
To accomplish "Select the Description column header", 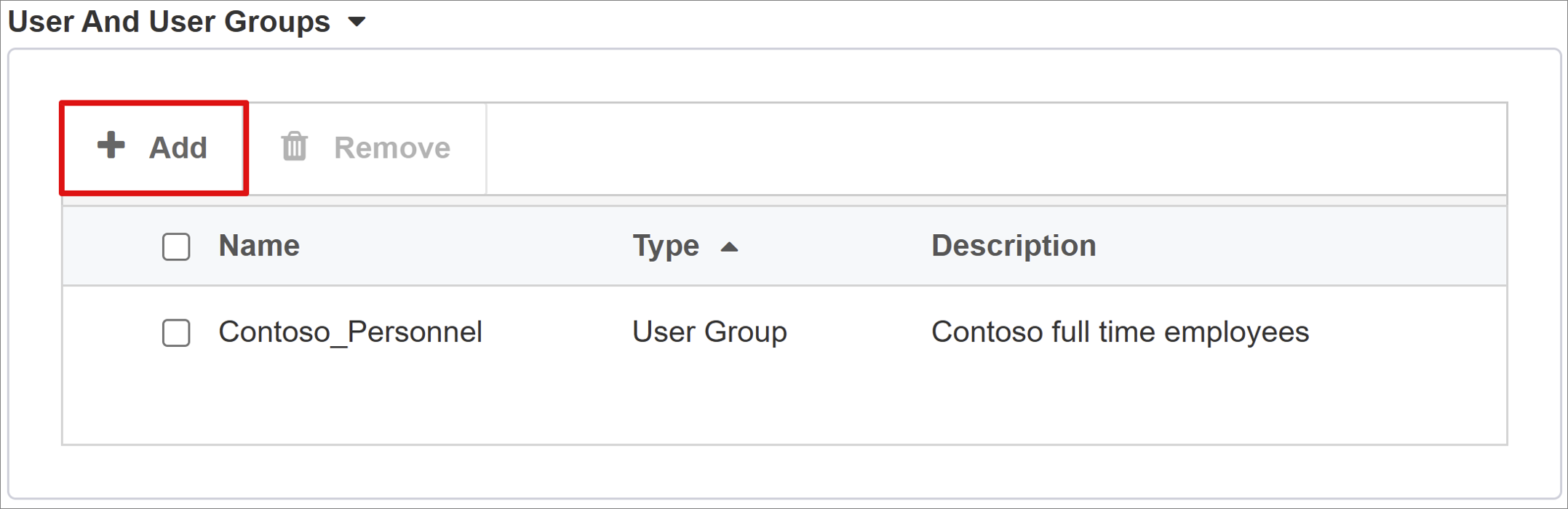I will pos(1014,245).
